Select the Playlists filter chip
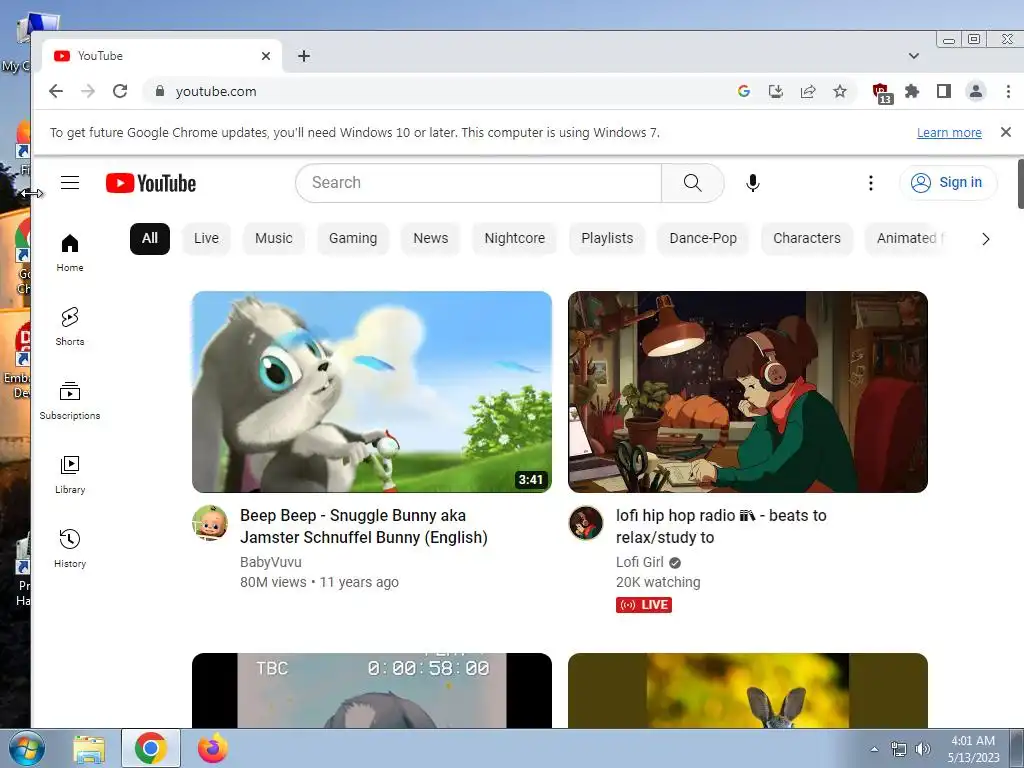1024x768 pixels. click(607, 238)
